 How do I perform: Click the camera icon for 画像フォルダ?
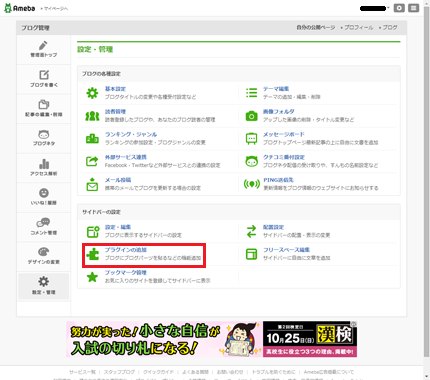(251, 116)
